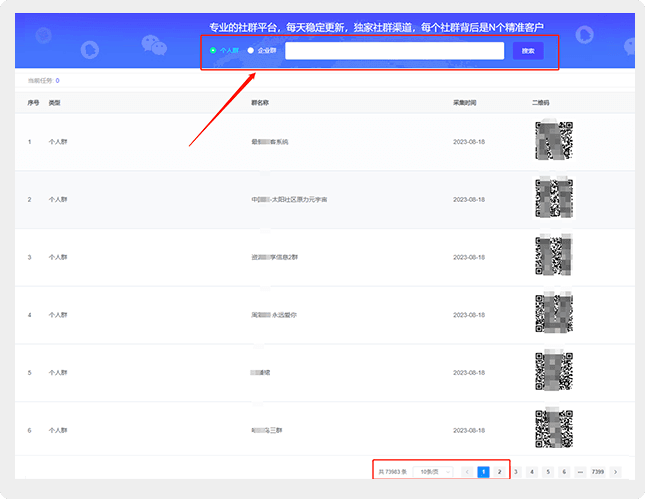Click the 采集时间 column header

[x=464, y=103]
